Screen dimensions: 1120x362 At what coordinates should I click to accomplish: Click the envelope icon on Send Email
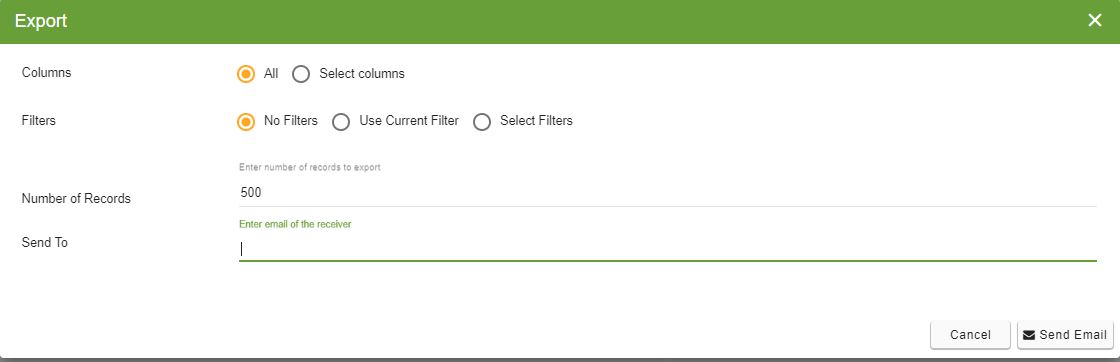click(x=1029, y=335)
